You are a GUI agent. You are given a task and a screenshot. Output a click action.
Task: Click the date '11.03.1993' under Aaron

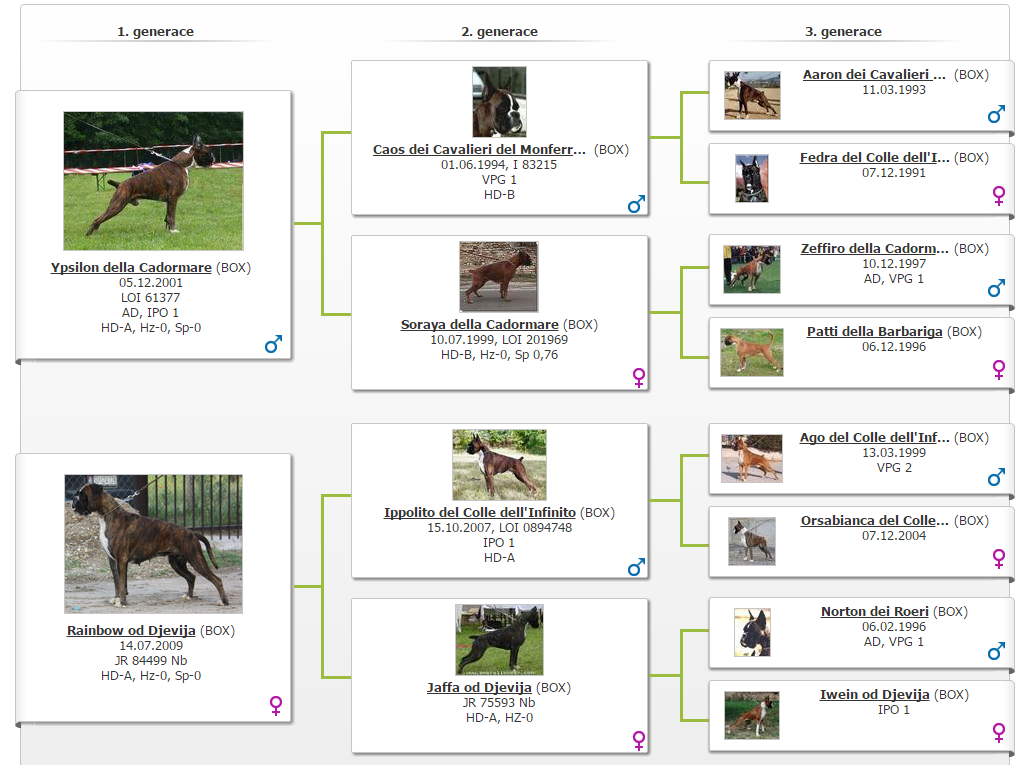pyautogui.click(x=894, y=90)
